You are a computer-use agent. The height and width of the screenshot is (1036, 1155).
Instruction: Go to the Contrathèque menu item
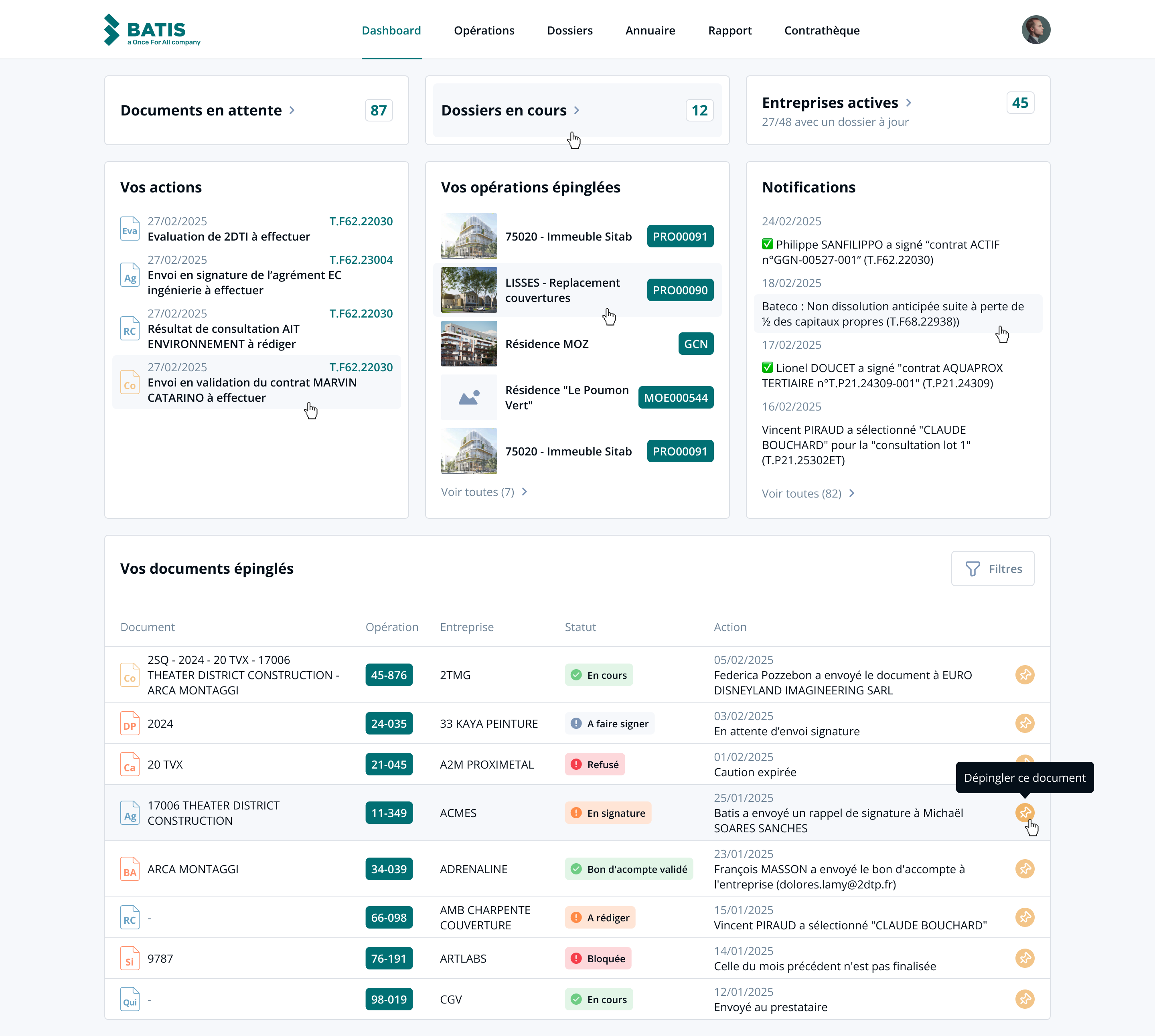coord(821,30)
